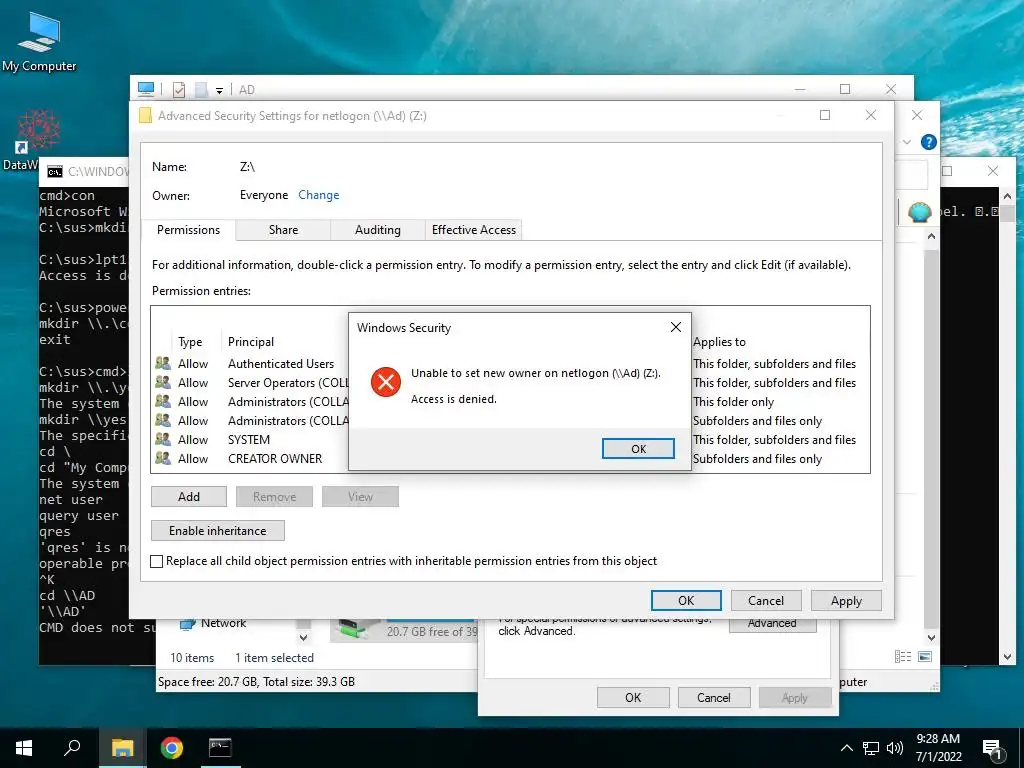Click the red error icon in Windows Security
The width and height of the screenshot is (1024, 768).
(x=386, y=381)
